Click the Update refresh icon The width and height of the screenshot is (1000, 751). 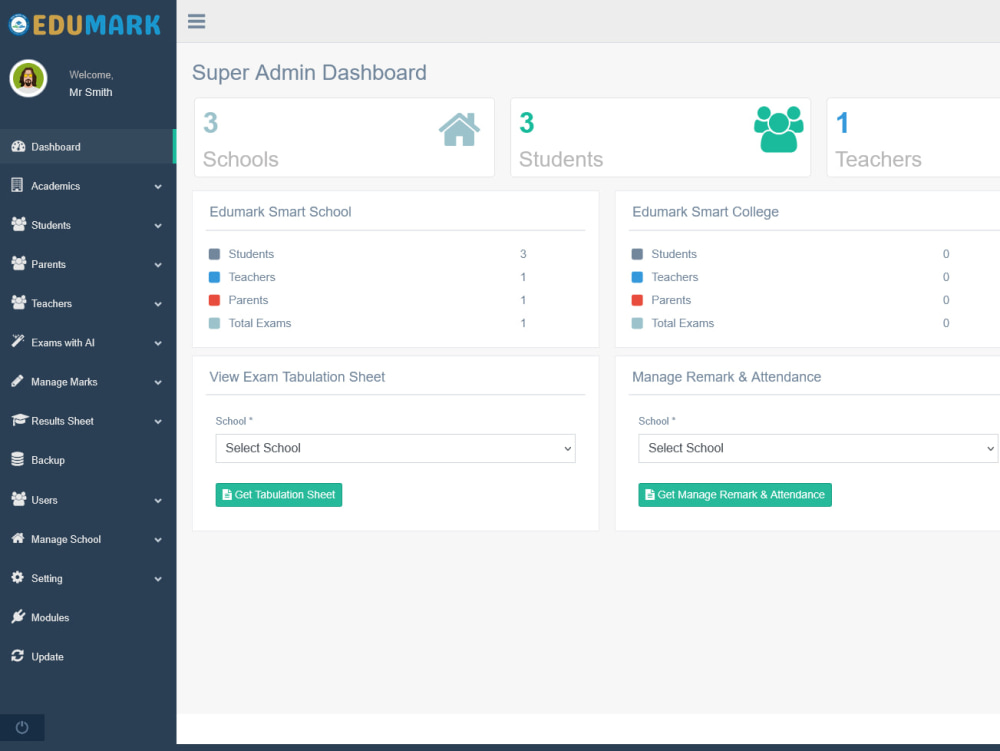click(x=18, y=656)
